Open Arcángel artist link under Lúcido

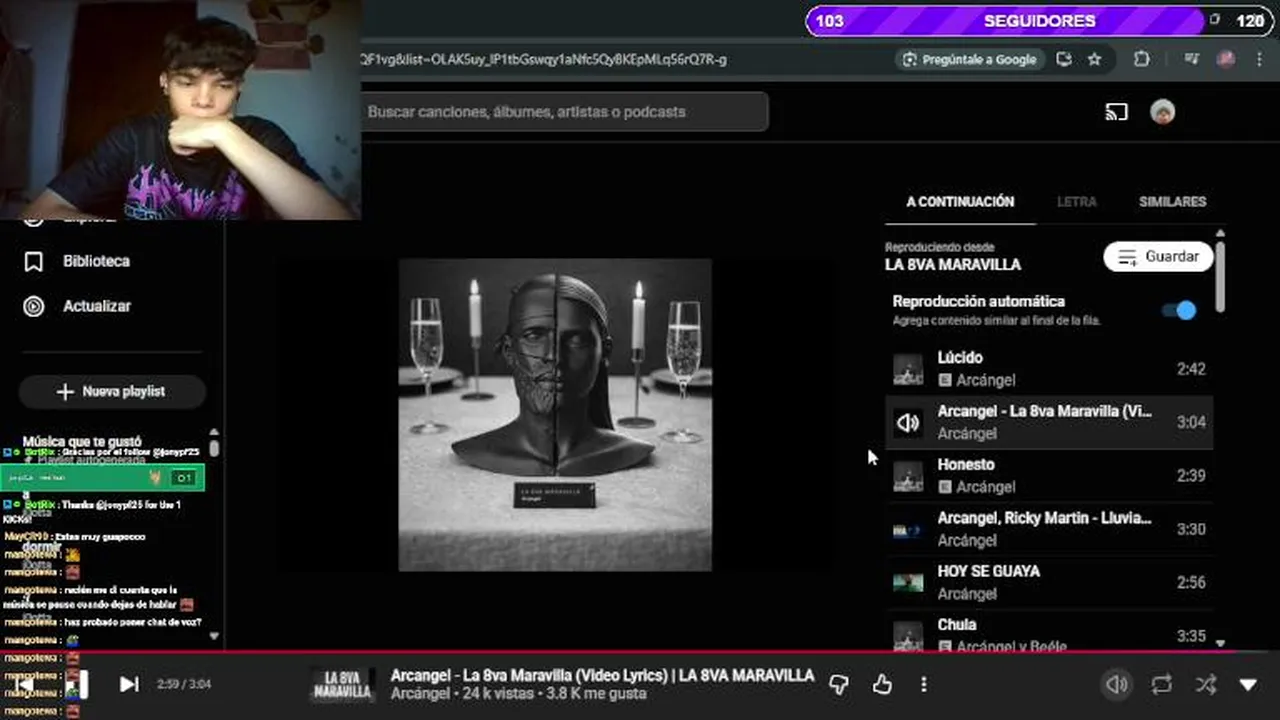pos(985,380)
